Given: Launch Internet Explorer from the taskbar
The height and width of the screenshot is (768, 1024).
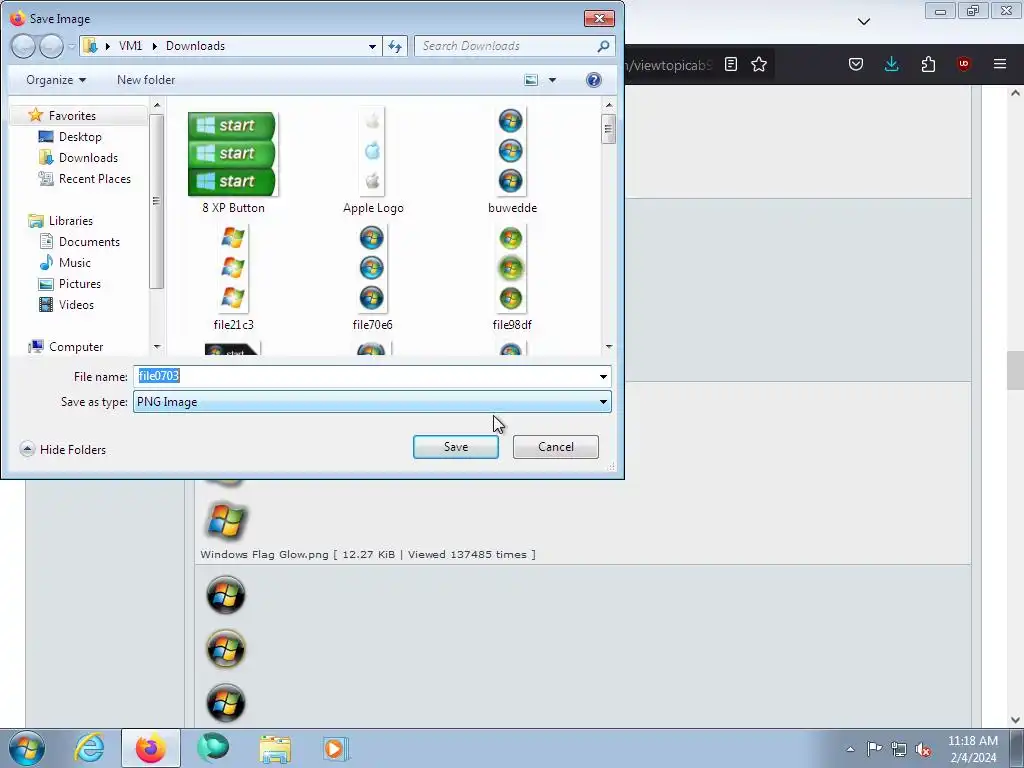Looking at the screenshot, I should pos(89,748).
